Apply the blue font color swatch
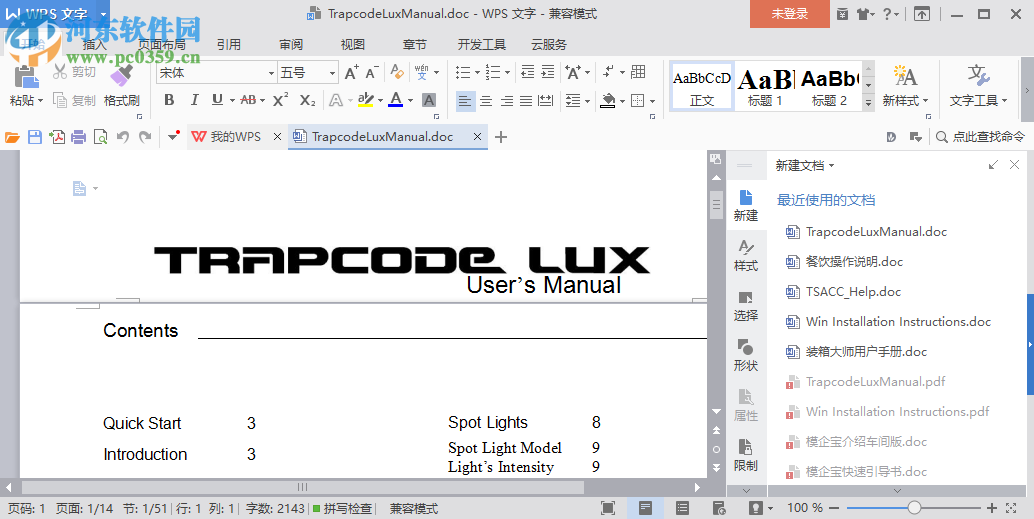 click(x=396, y=100)
